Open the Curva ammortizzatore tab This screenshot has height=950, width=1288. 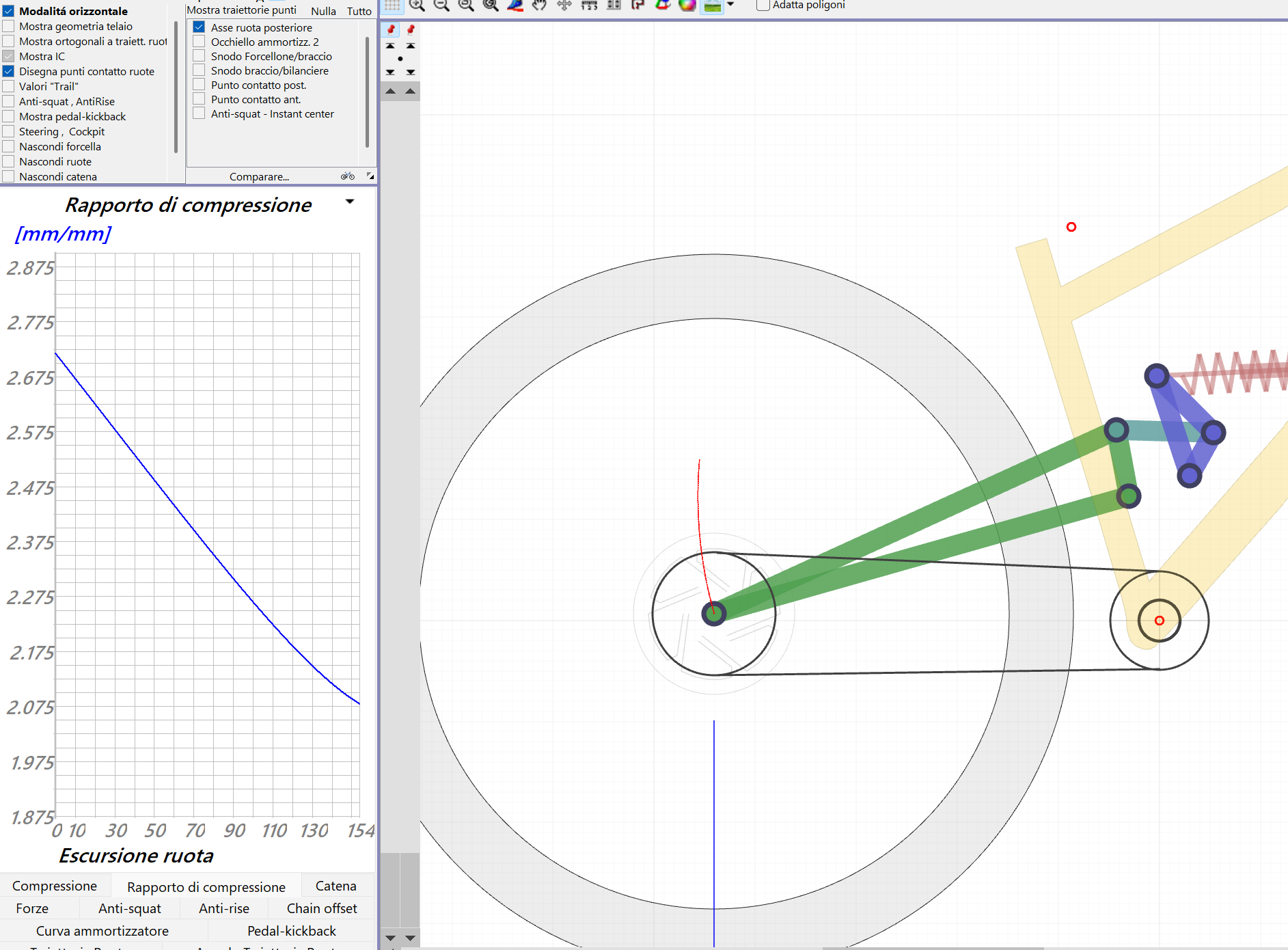pos(102,931)
